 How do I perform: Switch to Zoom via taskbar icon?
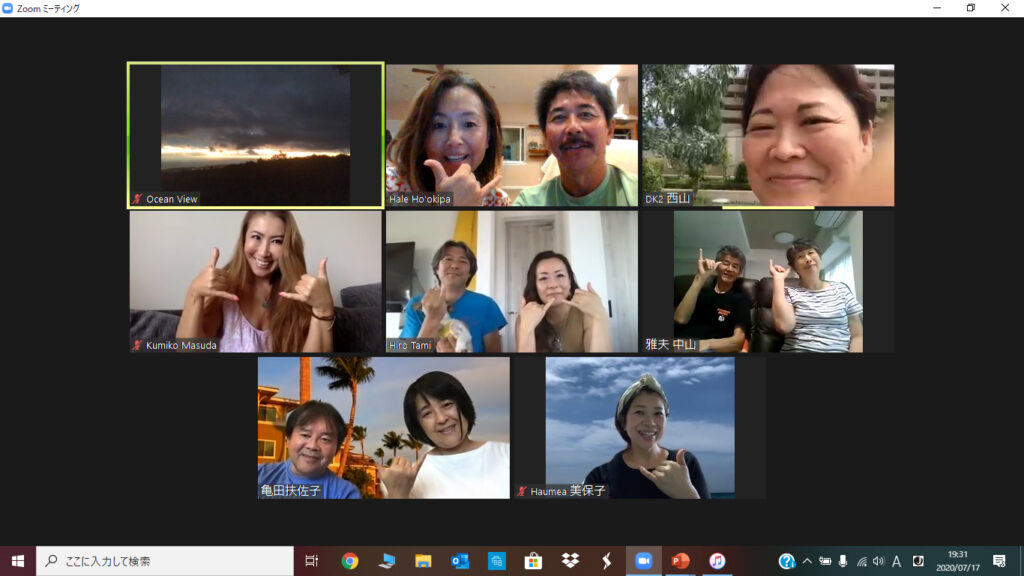point(643,561)
